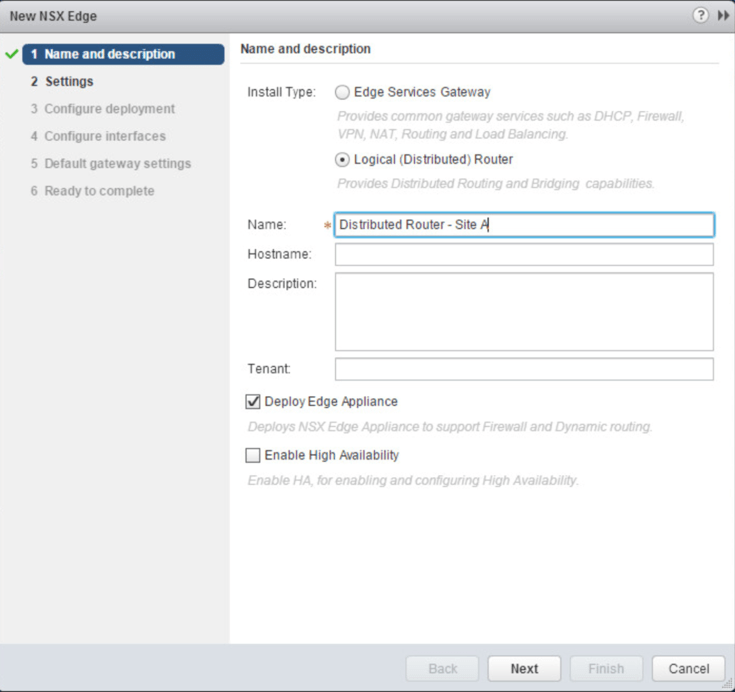The image size is (735, 692).
Task: Select Logical (Distributed) Router option
Action: coord(343,159)
